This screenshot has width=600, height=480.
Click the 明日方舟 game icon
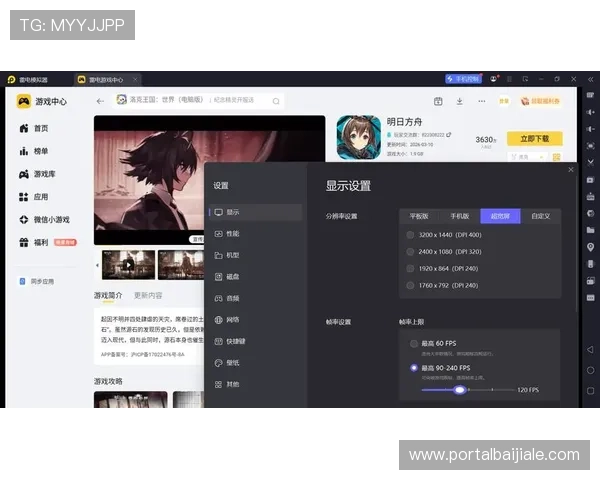359,138
